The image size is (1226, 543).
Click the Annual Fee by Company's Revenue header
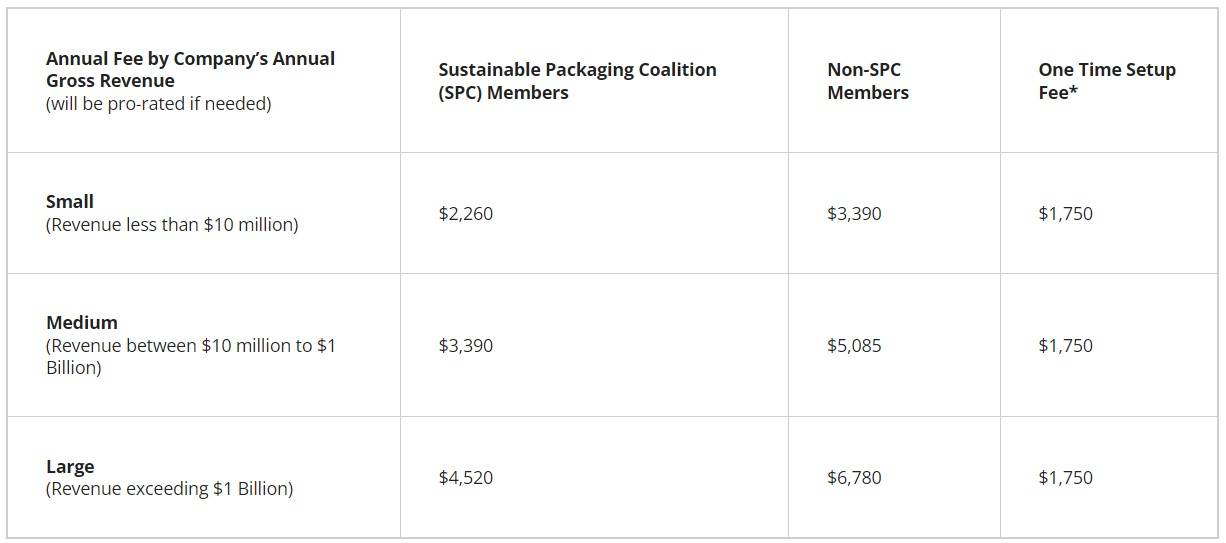[x=190, y=69]
